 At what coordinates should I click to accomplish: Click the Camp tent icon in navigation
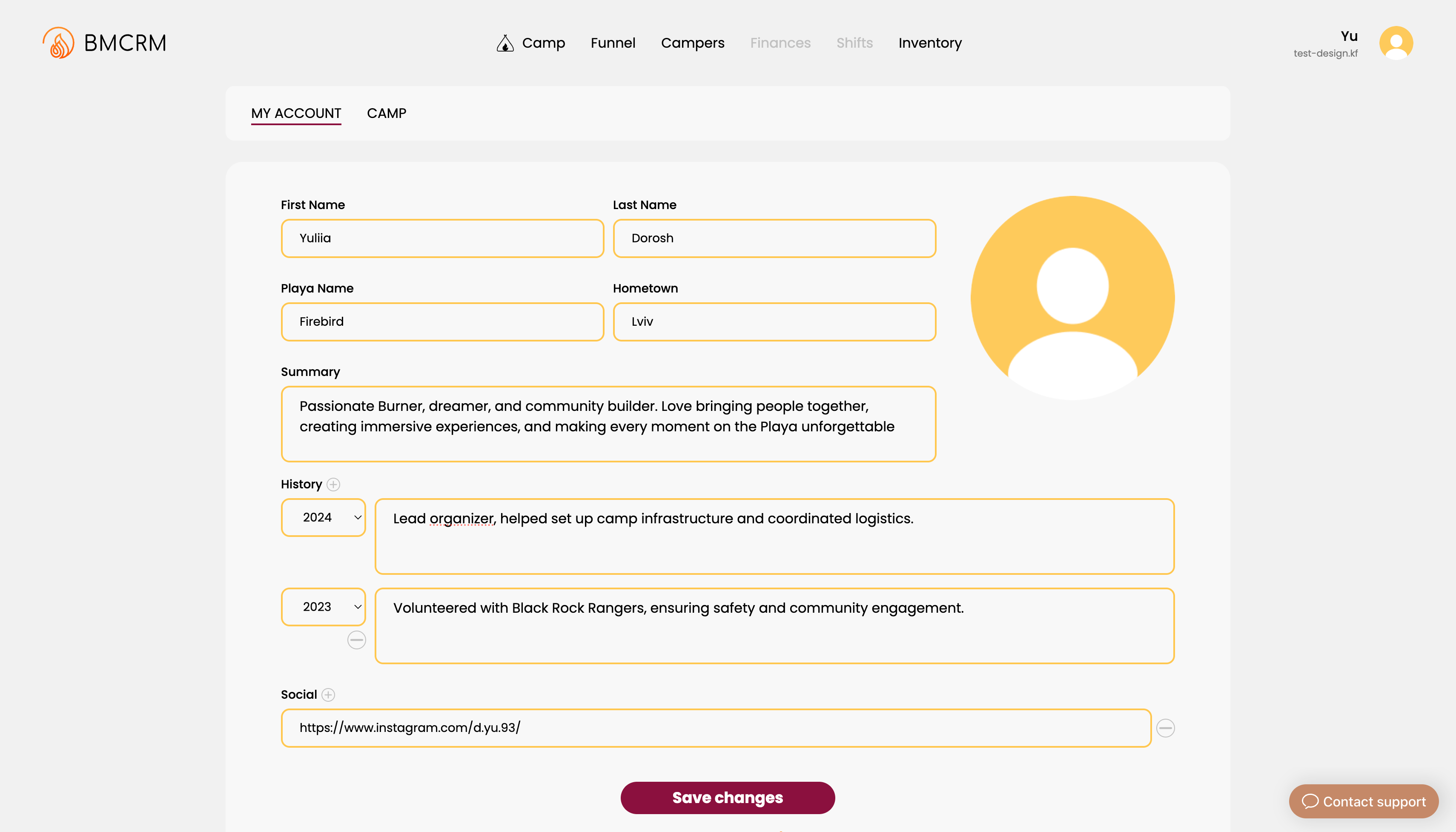[x=505, y=43]
